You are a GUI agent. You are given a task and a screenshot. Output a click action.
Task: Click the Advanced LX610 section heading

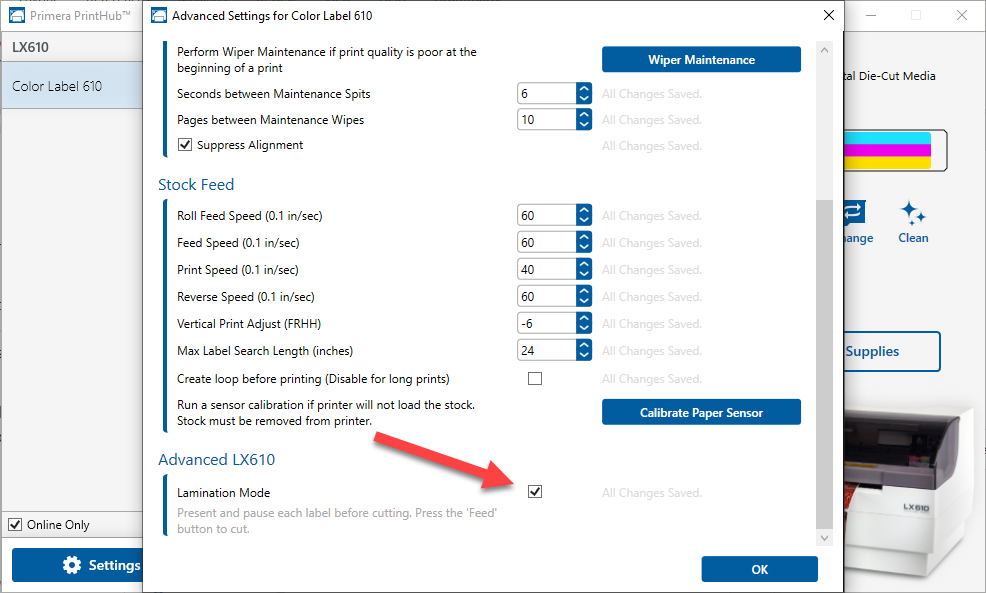pos(216,460)
